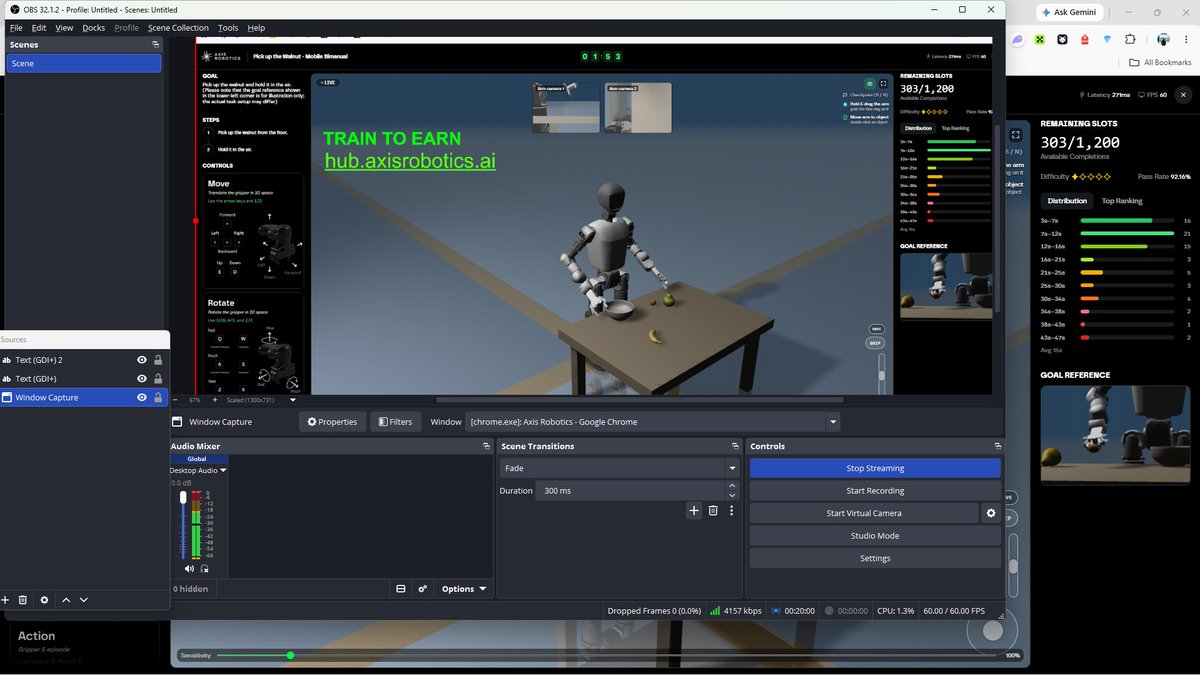Click the add source plus icon
1200x675 pixels.
[x=5, y=600]
